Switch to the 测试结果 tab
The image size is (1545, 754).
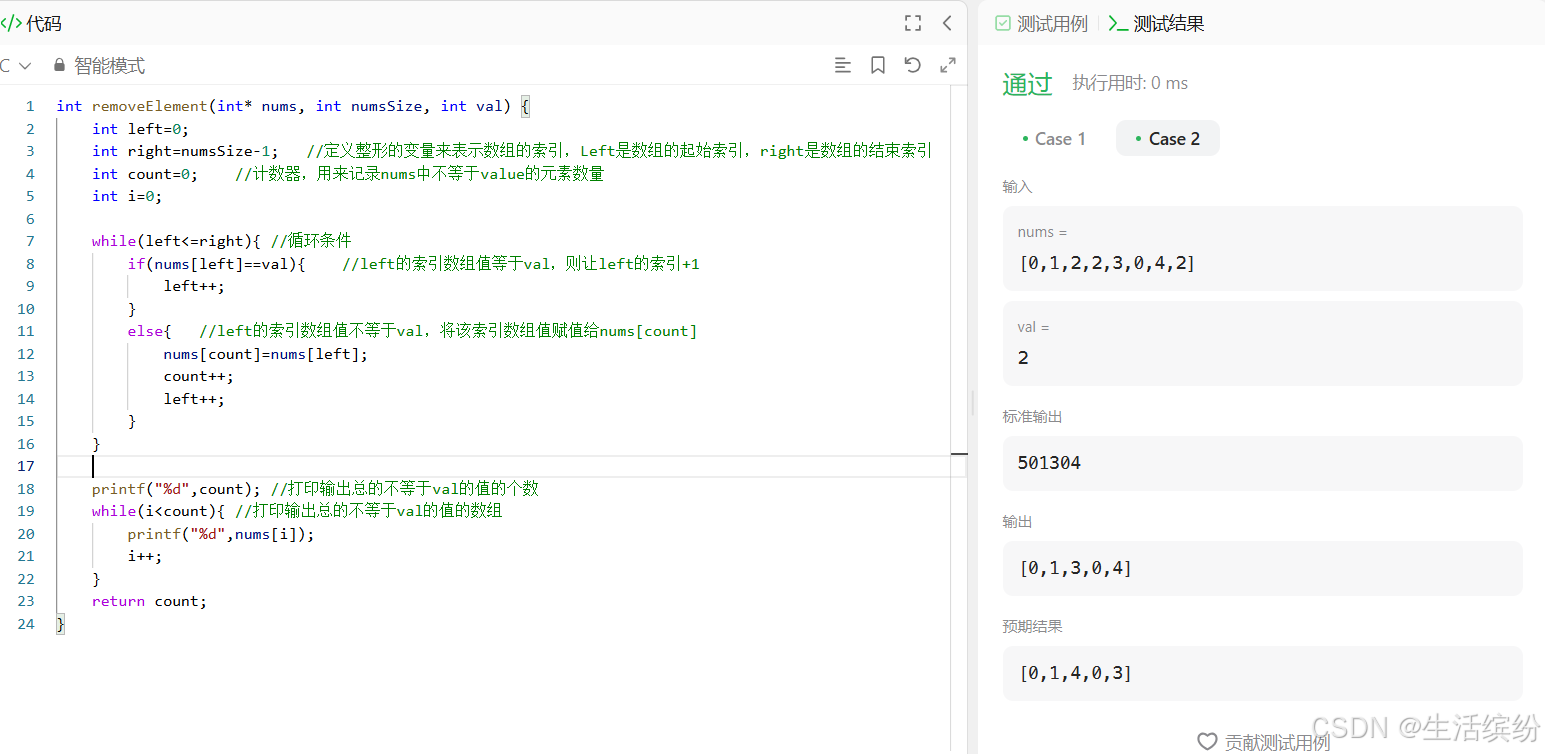[x=1167, y=23]
